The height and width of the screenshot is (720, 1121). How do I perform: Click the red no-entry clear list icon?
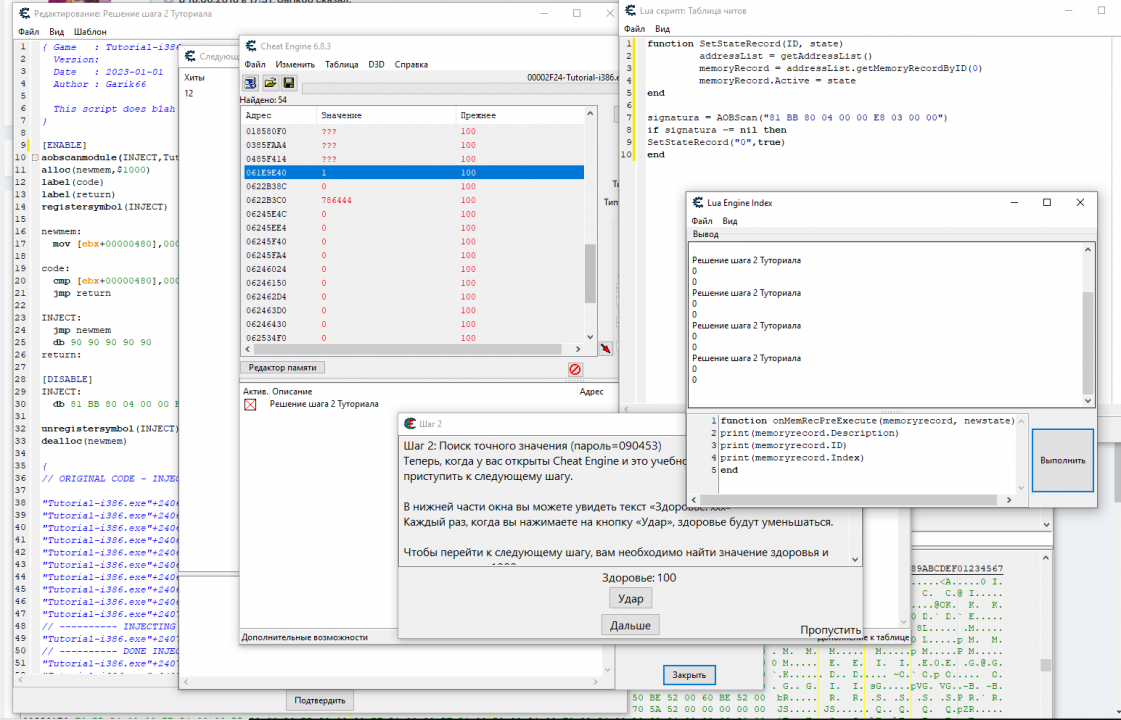(x=575, y=369)
